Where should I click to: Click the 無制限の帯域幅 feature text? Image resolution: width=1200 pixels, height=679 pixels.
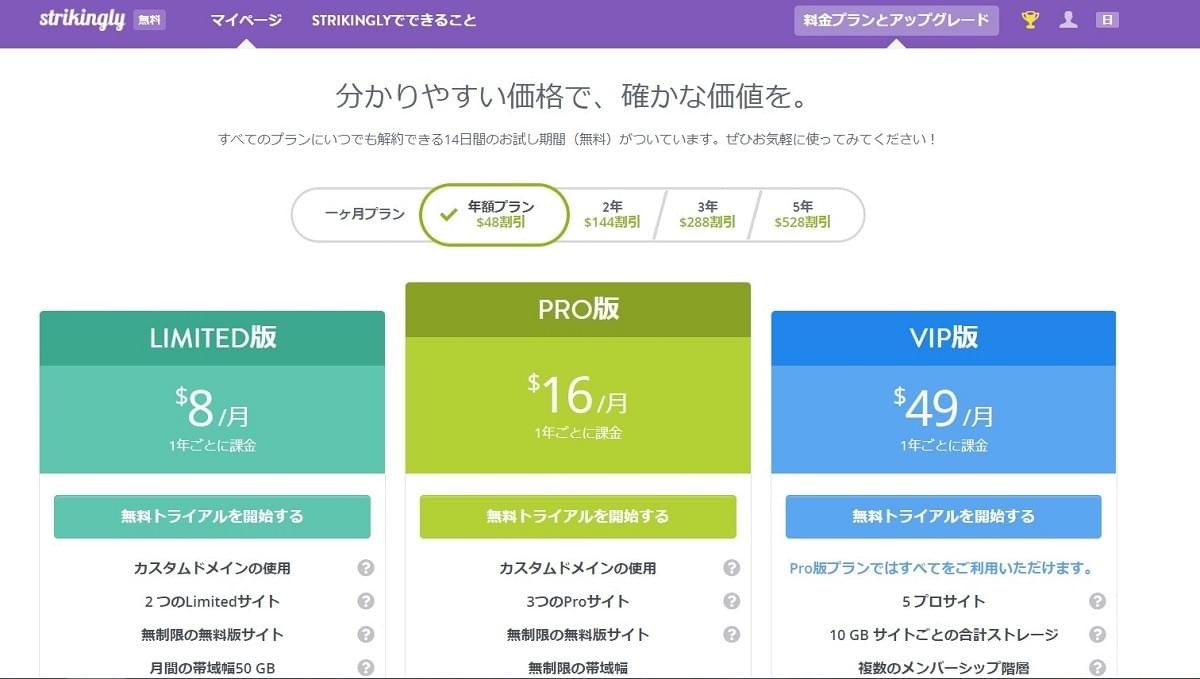578,667
